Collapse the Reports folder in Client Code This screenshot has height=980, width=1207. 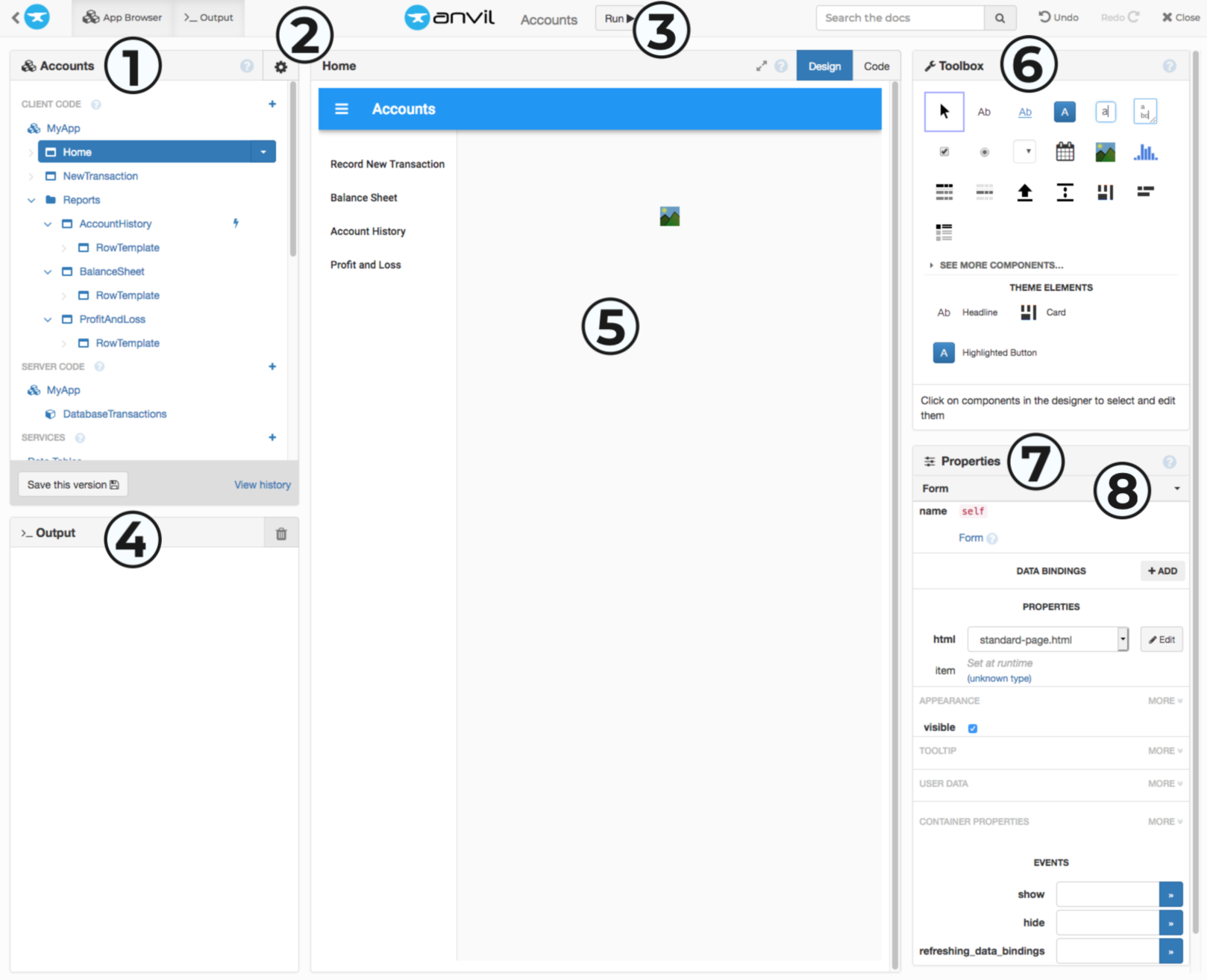(x=31, y=200)
